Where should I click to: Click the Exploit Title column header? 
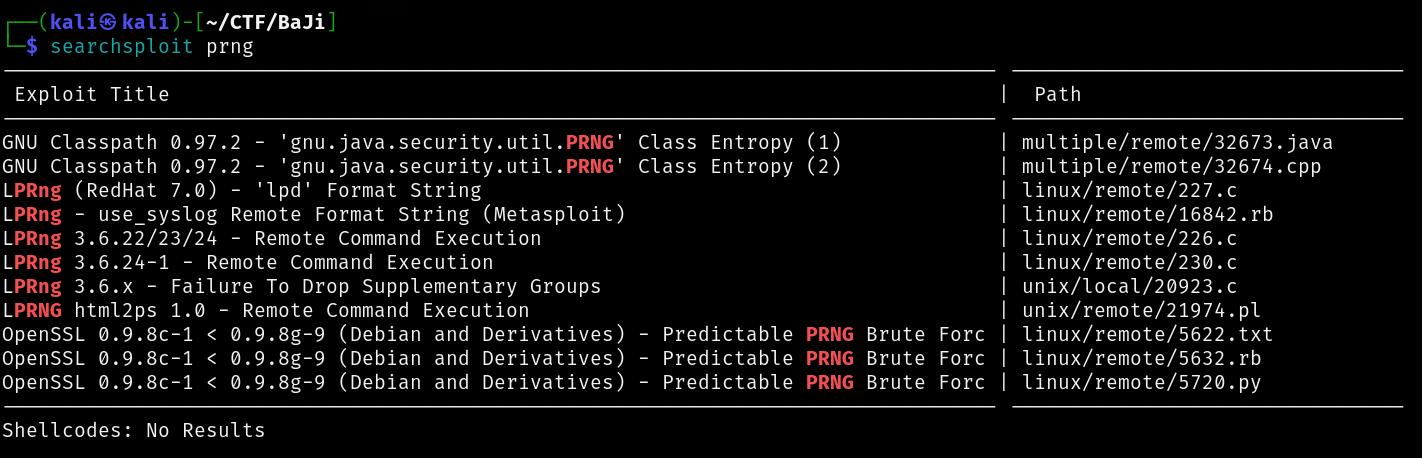click(91, 94)
